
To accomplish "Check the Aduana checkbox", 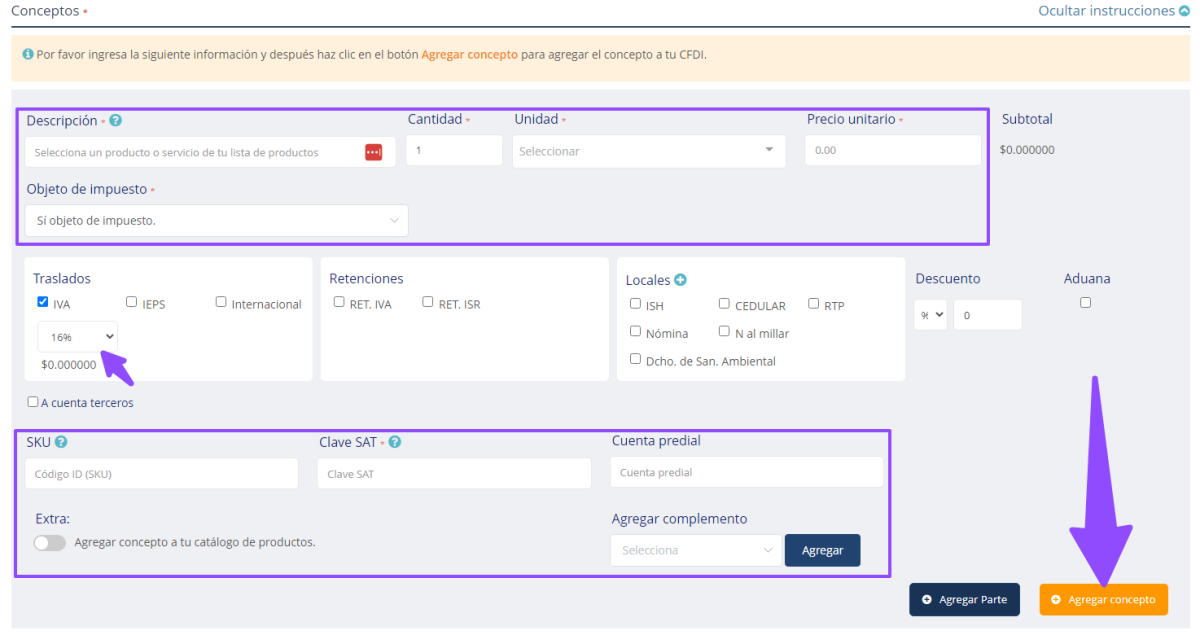I will [x=1086, y=302].
